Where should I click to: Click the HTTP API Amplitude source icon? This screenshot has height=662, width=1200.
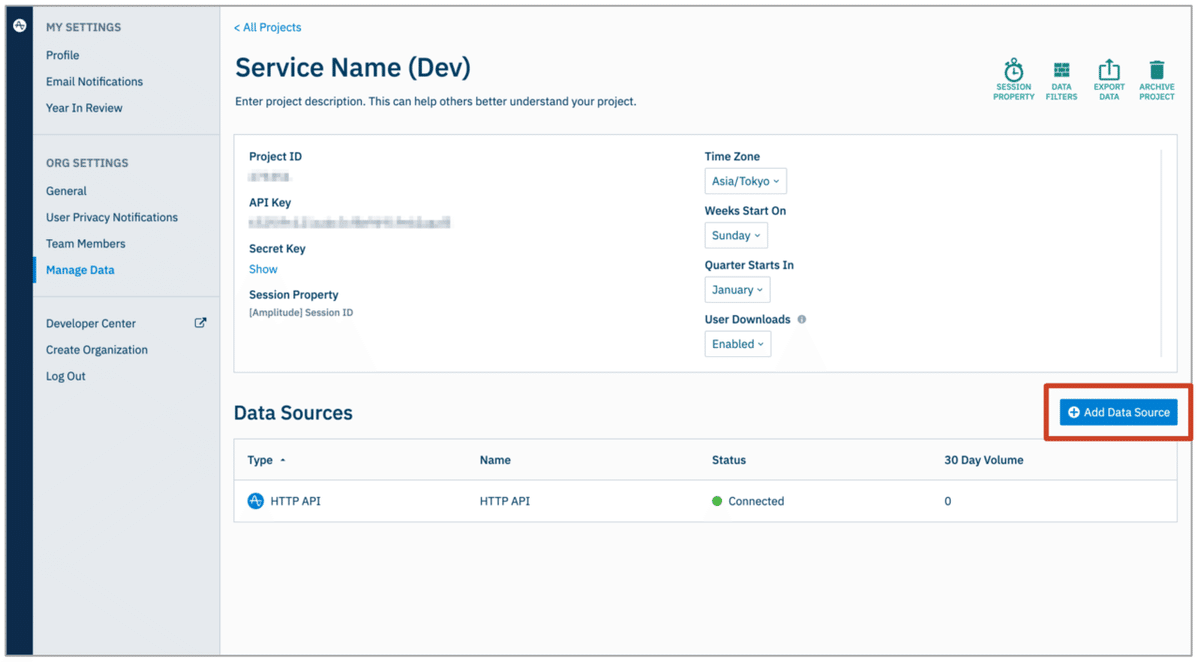coord(256,501)
